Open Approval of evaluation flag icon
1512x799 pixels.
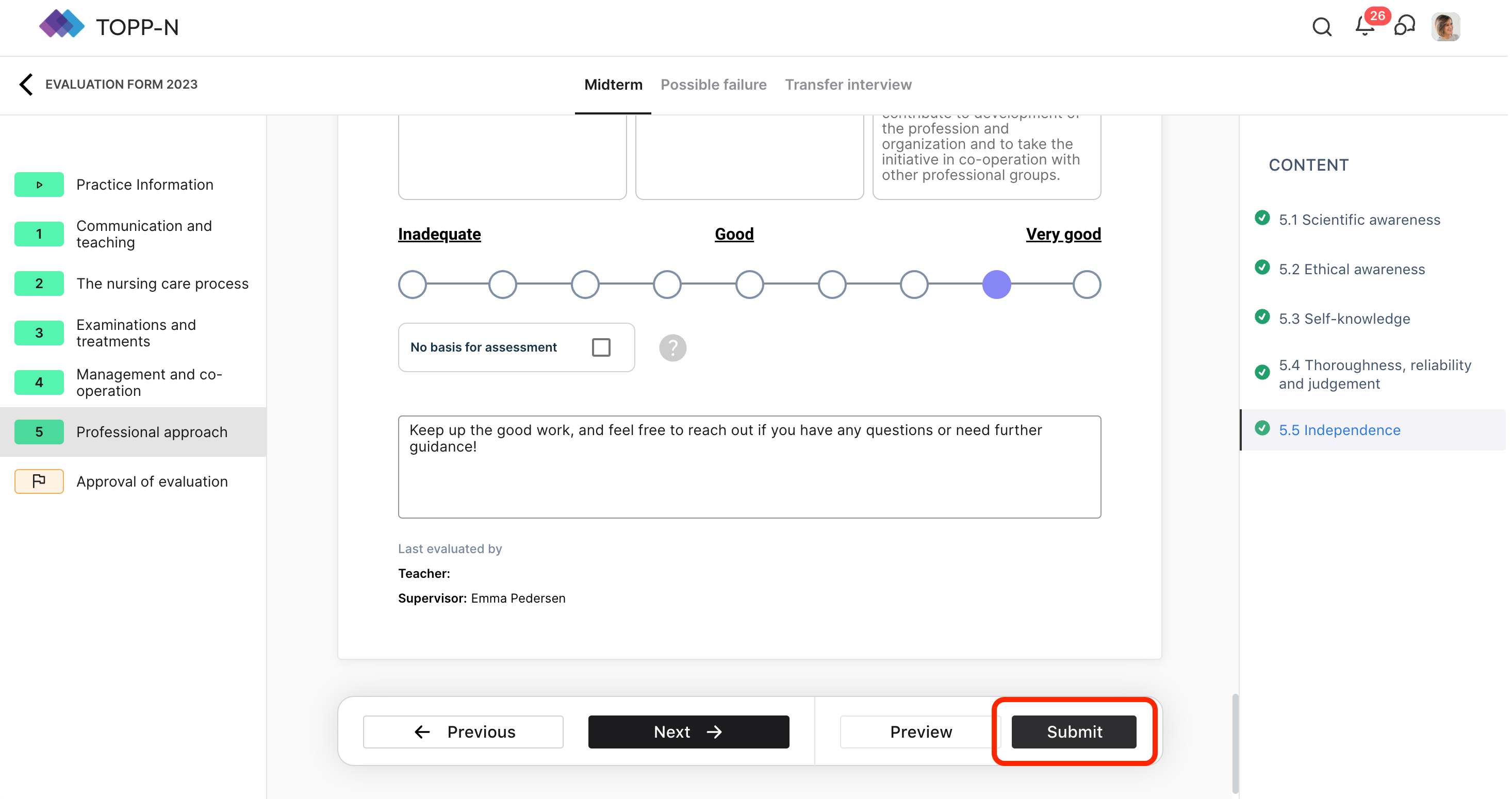click(39, 481)
